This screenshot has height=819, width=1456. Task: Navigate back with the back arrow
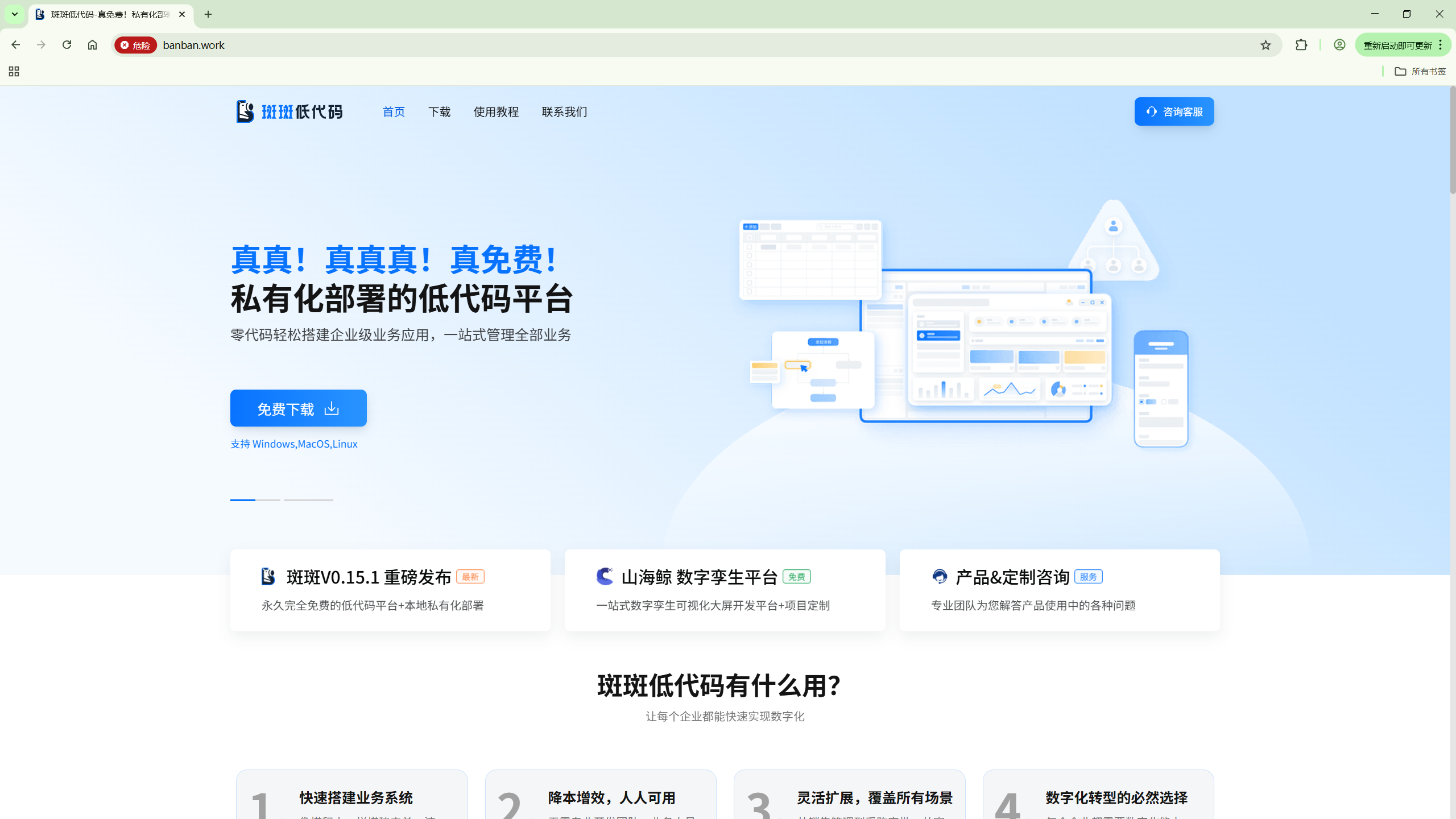point(15,45)
